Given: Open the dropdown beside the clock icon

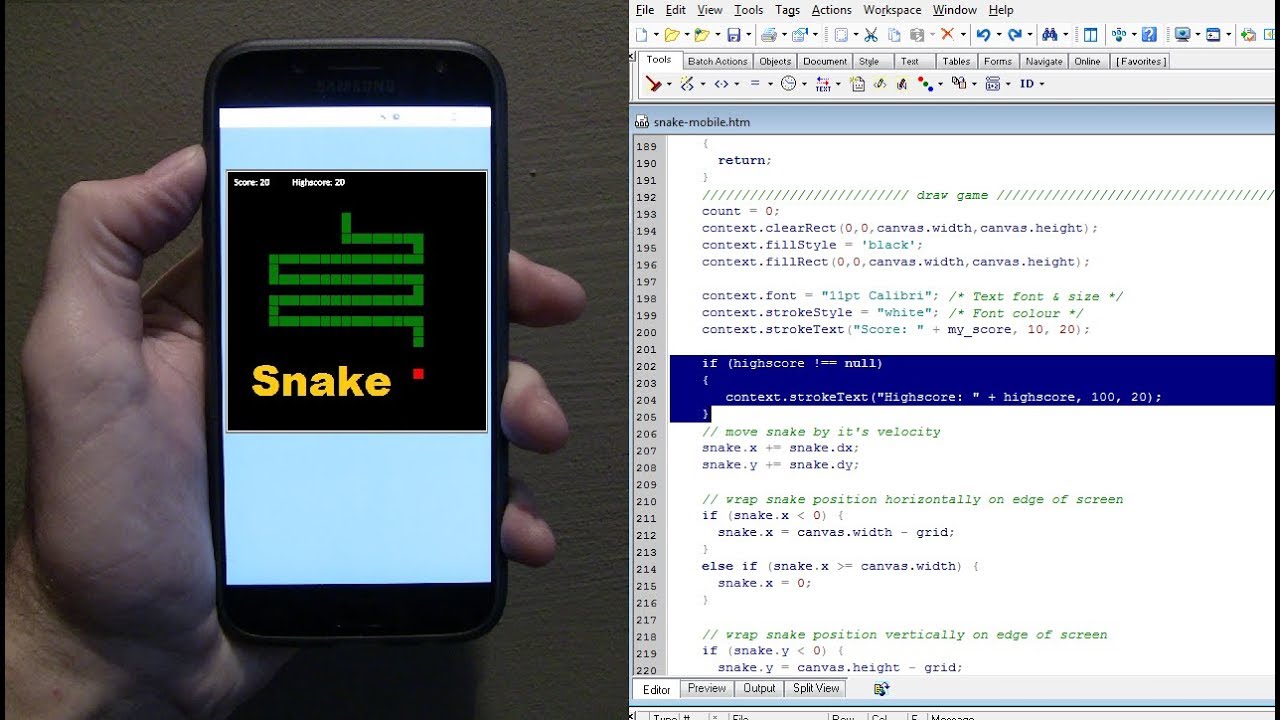Looking at the screenshot, I should 804,84.
